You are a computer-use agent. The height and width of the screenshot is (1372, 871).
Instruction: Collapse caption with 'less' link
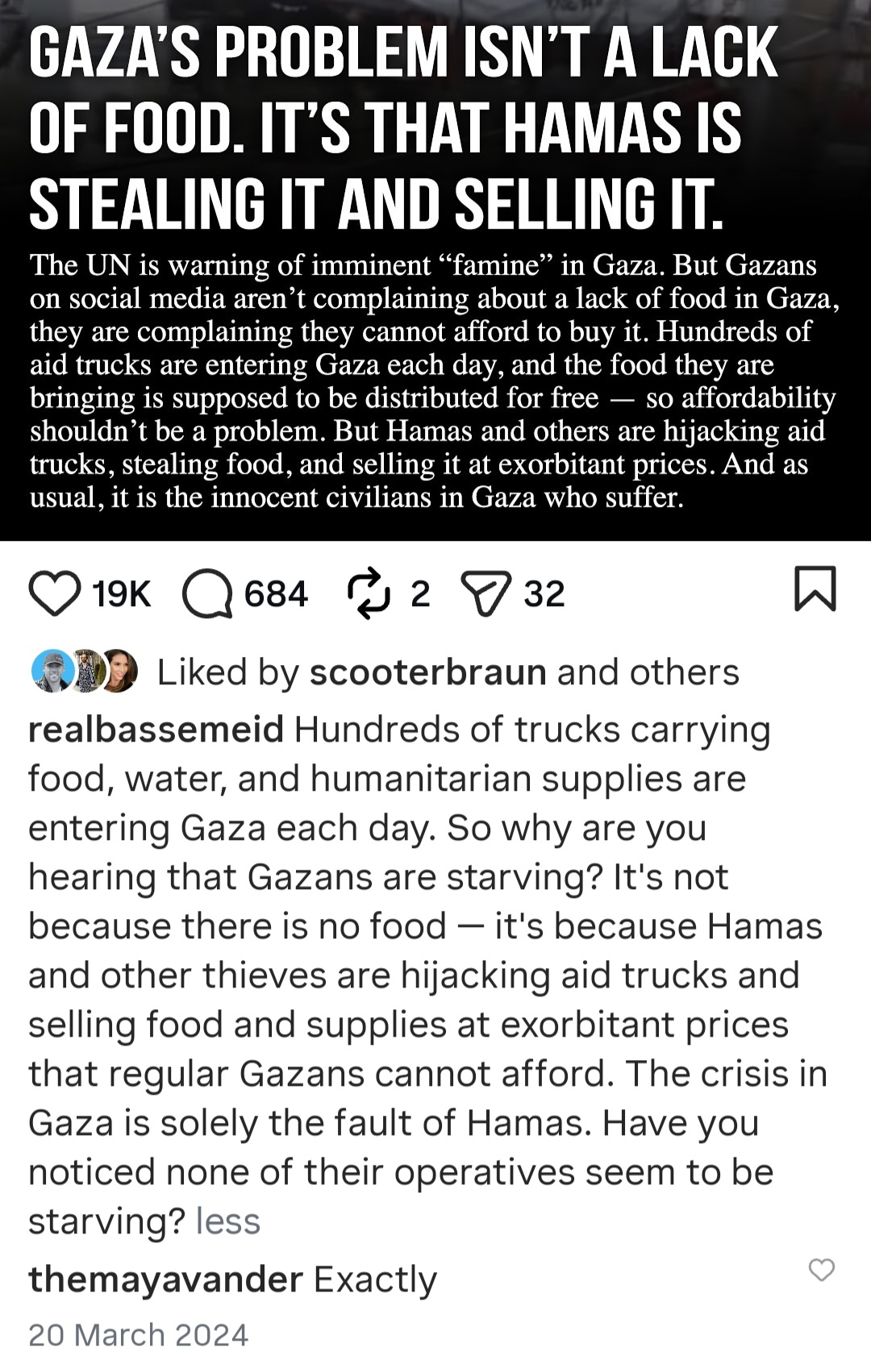pos(228,1221)
